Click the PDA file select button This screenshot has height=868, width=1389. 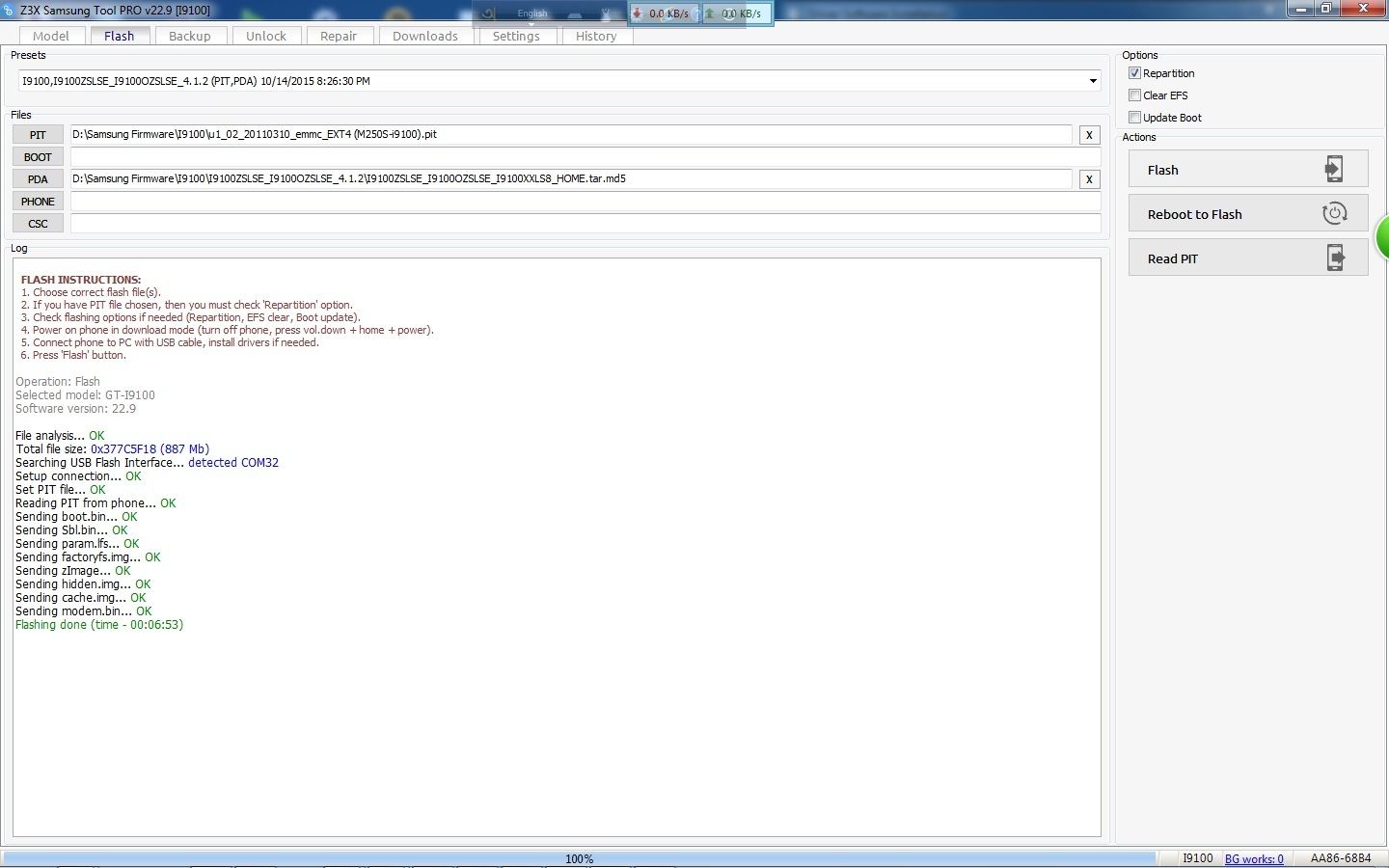[x=38, y=179]
